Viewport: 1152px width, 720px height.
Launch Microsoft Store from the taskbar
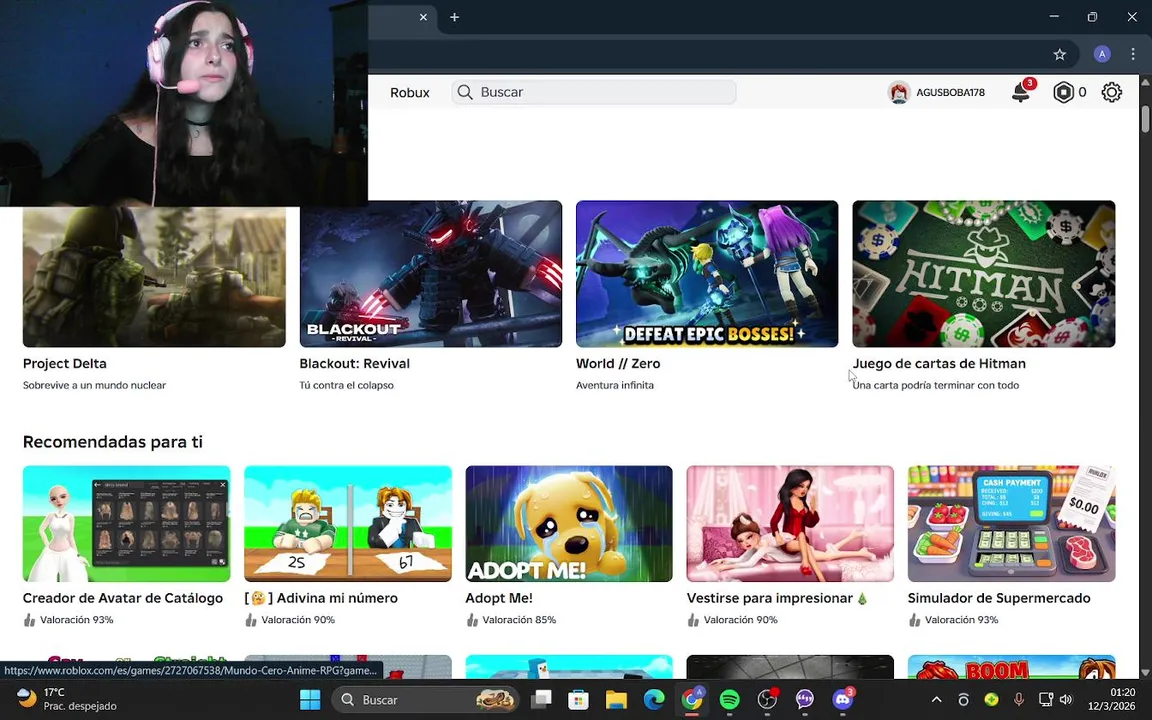(x=579, y=699)
